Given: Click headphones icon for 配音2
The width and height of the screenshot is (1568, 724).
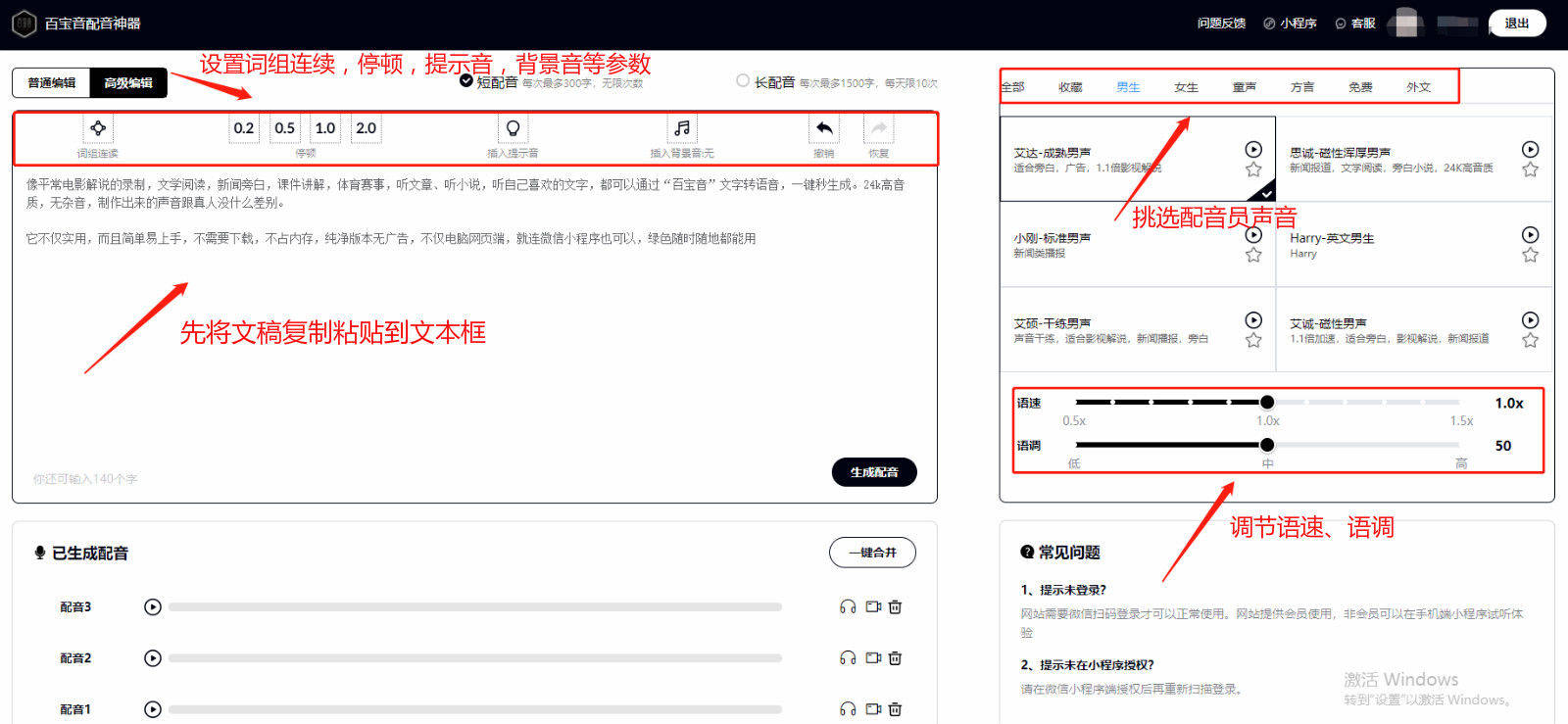Looking at the screenshot, I should [848, 657].
